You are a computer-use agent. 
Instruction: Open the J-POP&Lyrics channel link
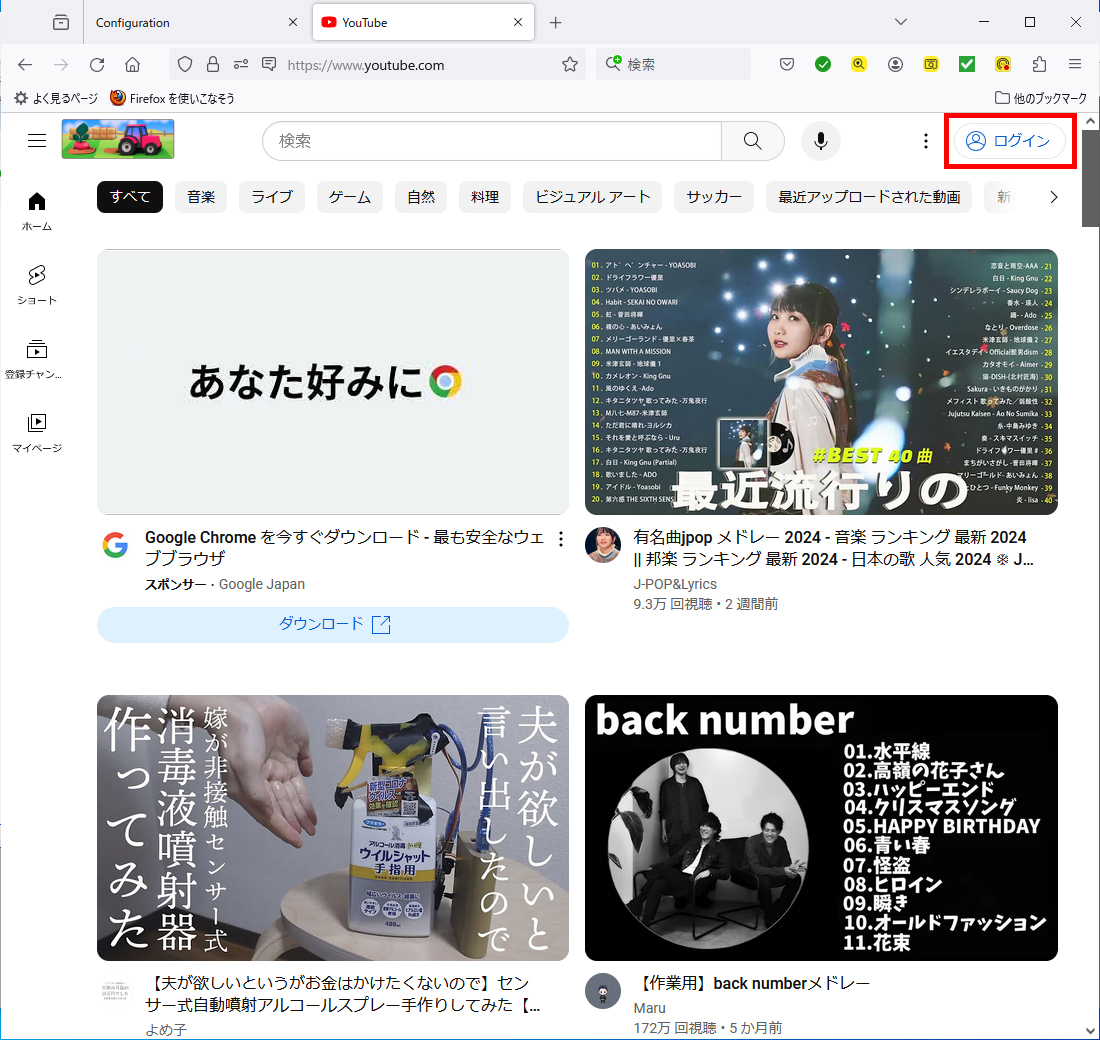point(675,584)
